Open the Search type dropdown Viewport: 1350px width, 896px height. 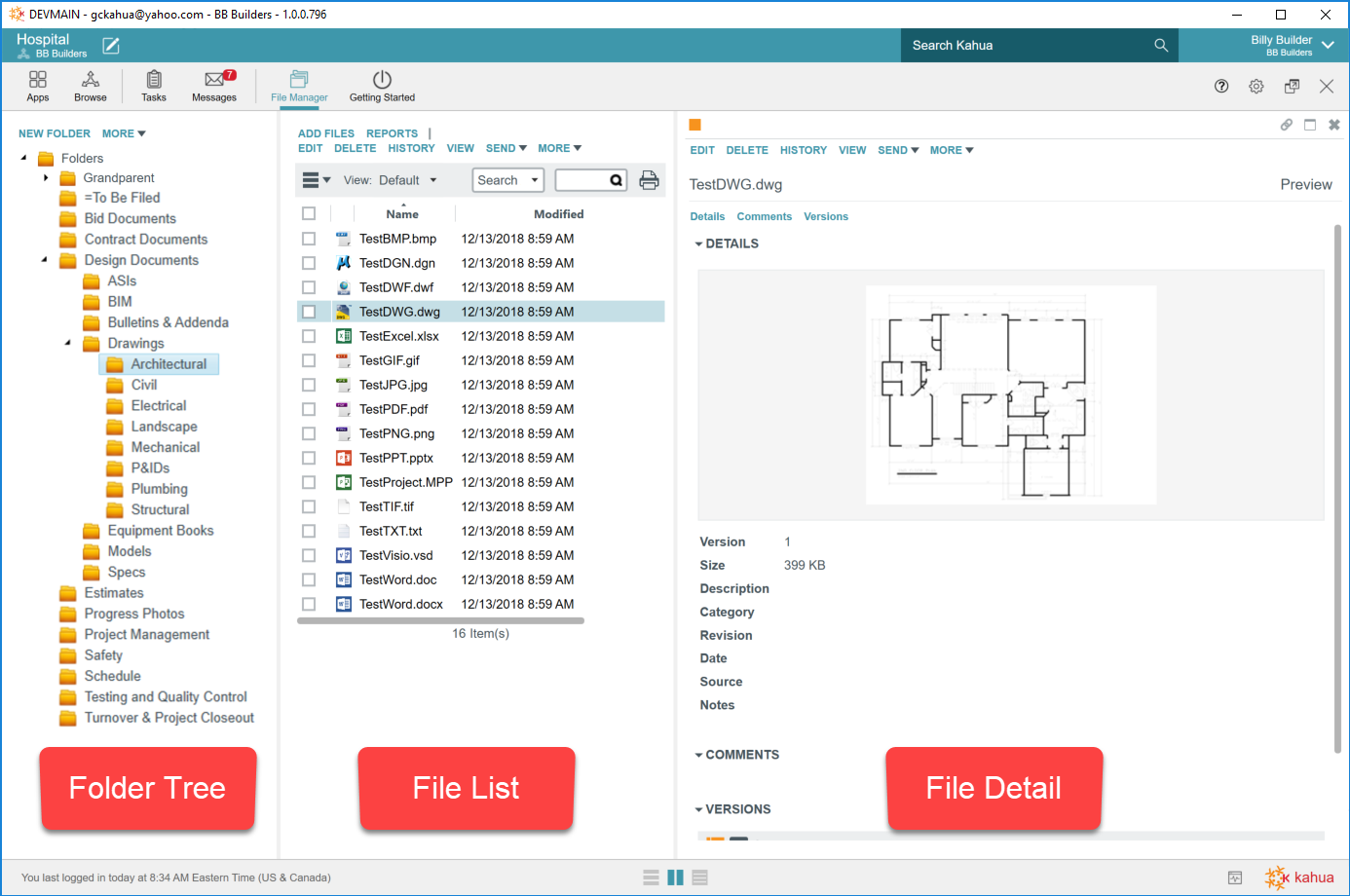pyautogui.click(x=507, y=180)
